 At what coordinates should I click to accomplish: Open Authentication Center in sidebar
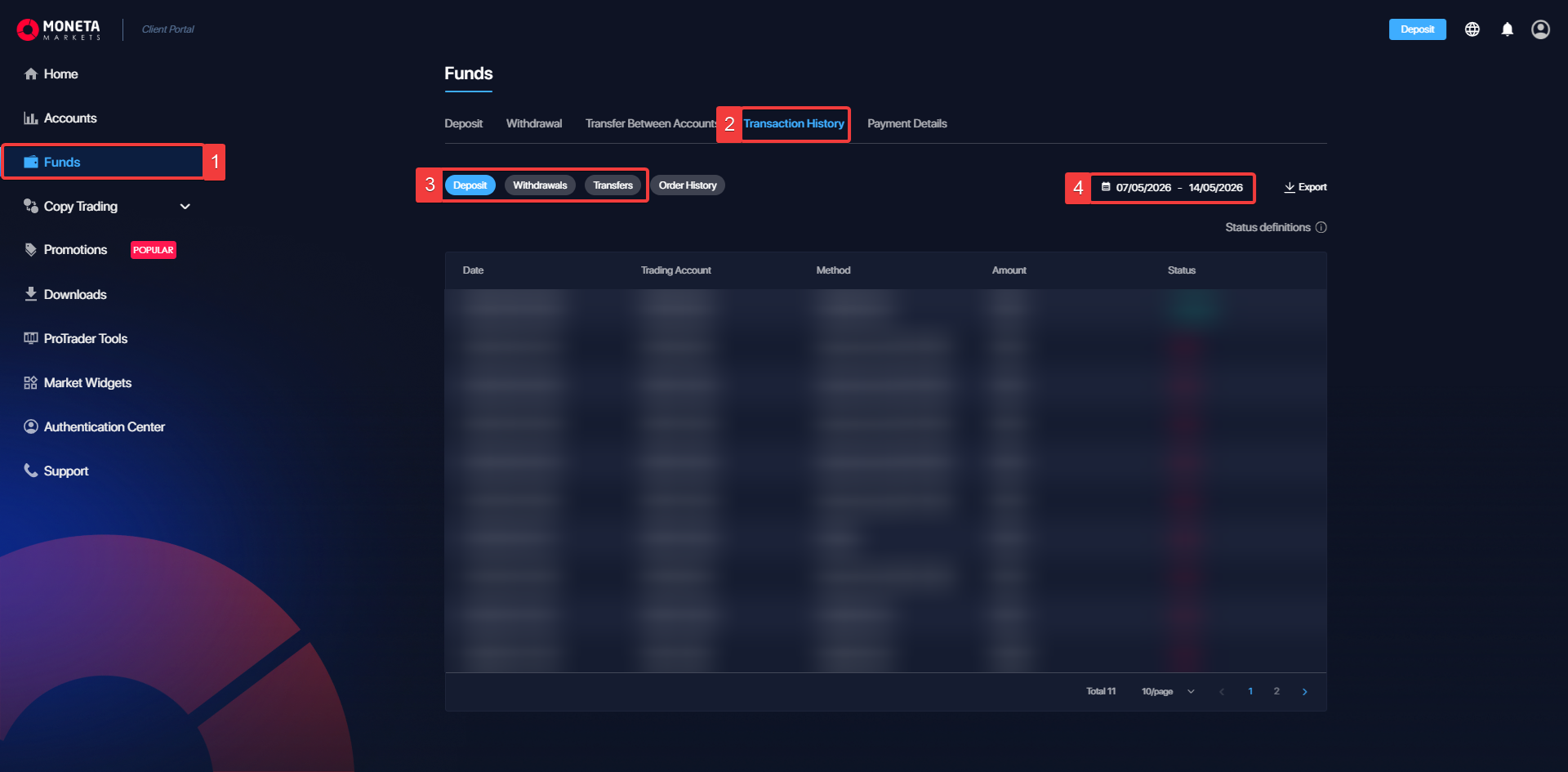tap(105, 427)
